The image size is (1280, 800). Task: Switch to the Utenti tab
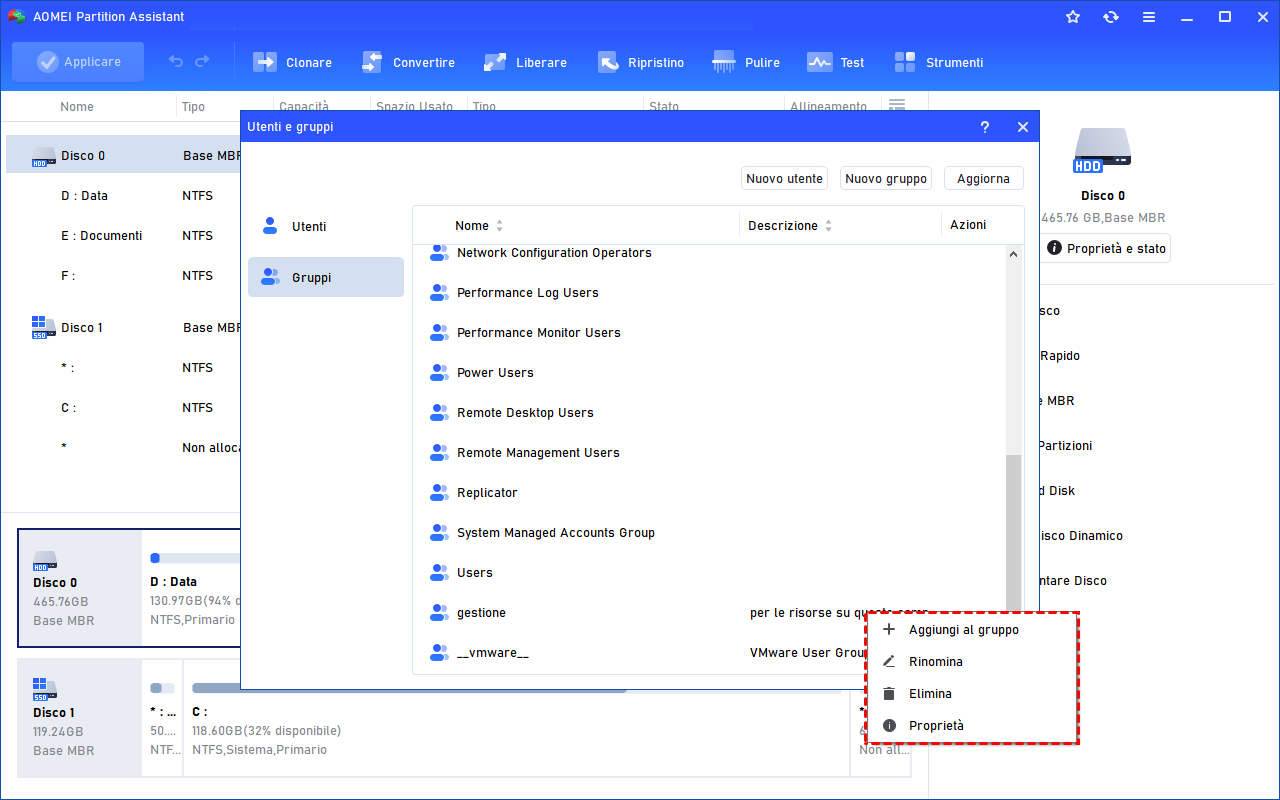tap(326, 226)
